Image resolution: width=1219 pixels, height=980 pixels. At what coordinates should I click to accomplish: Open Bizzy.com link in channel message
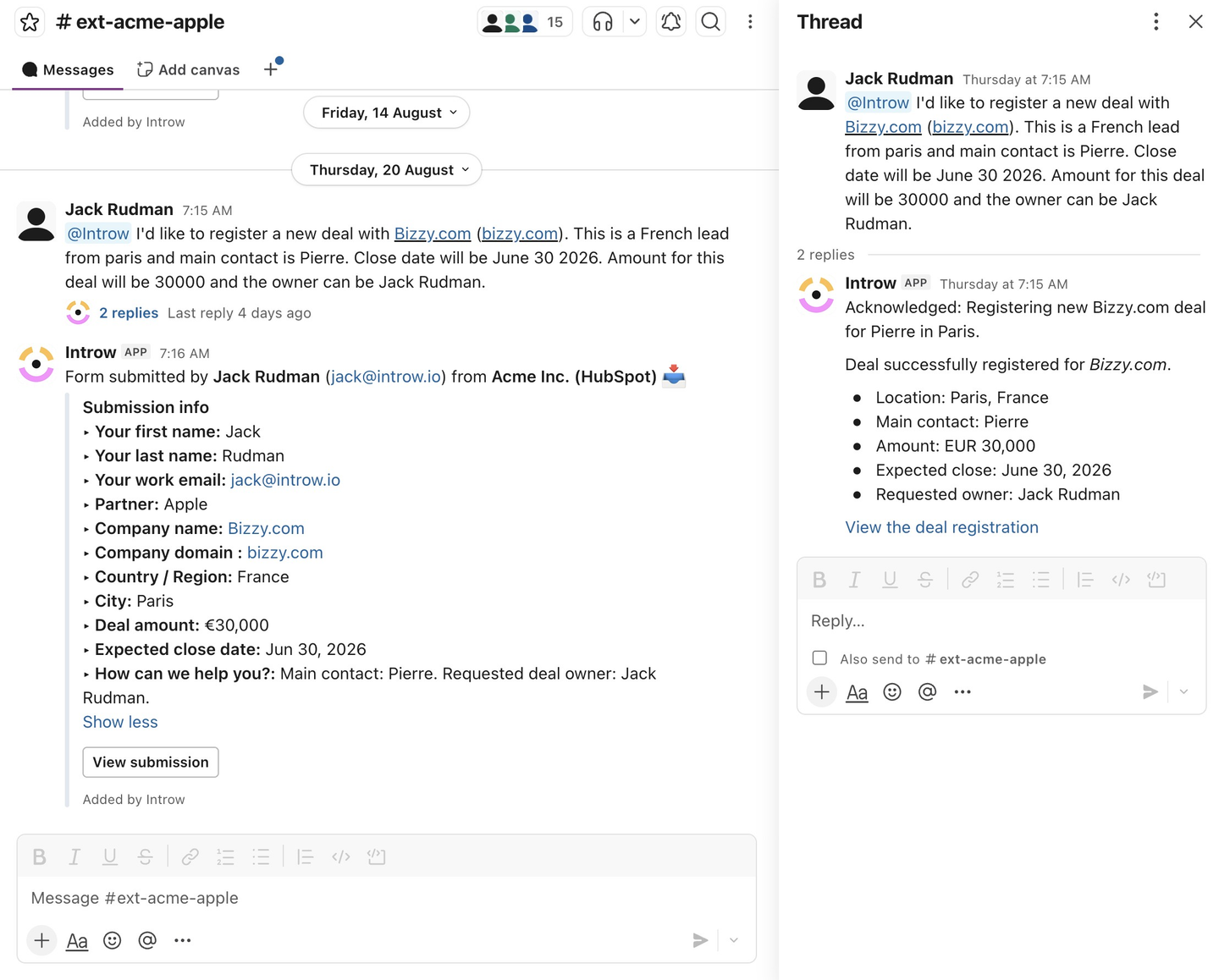(433, 234)
